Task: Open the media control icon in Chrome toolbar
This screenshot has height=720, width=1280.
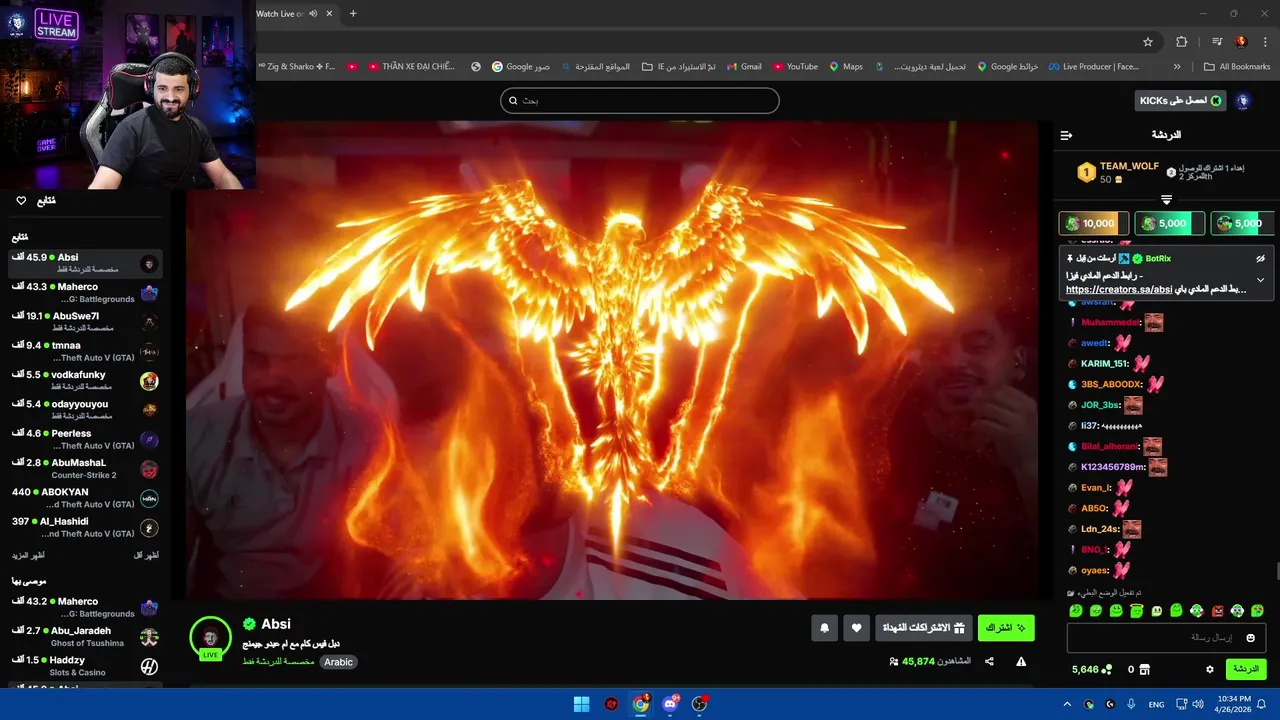Action: click(x=1217, y=42)
